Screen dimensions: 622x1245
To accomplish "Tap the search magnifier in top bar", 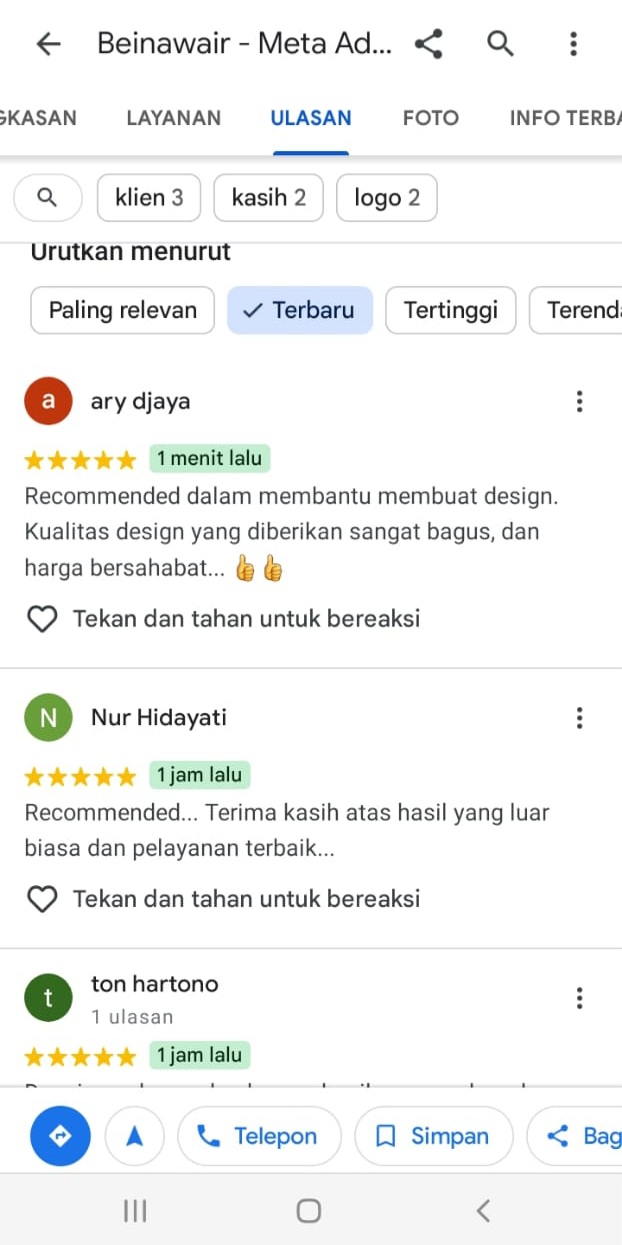I will point(500,44).
